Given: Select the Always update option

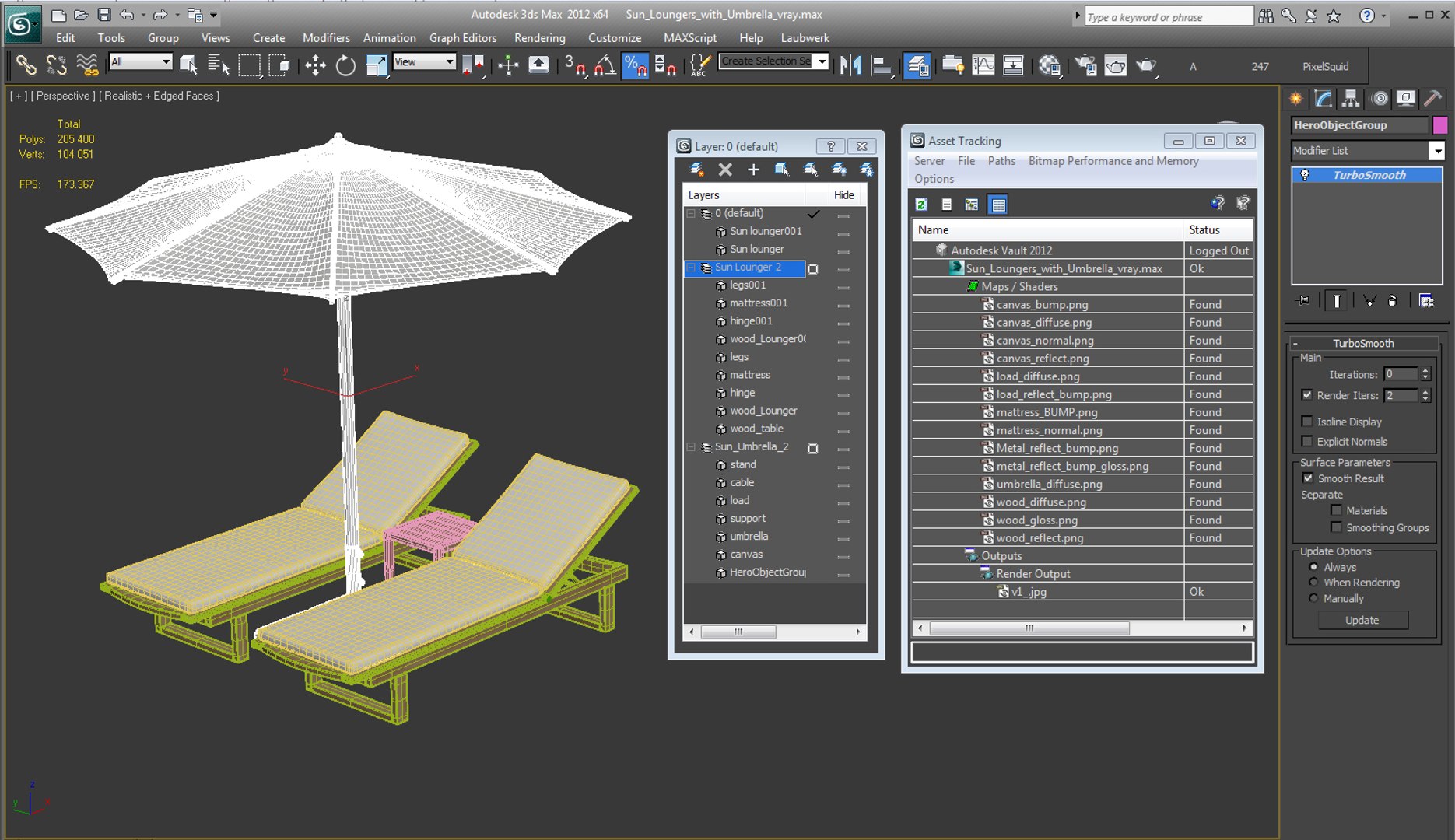Looking at the screenshot, I should [1313, 567].
